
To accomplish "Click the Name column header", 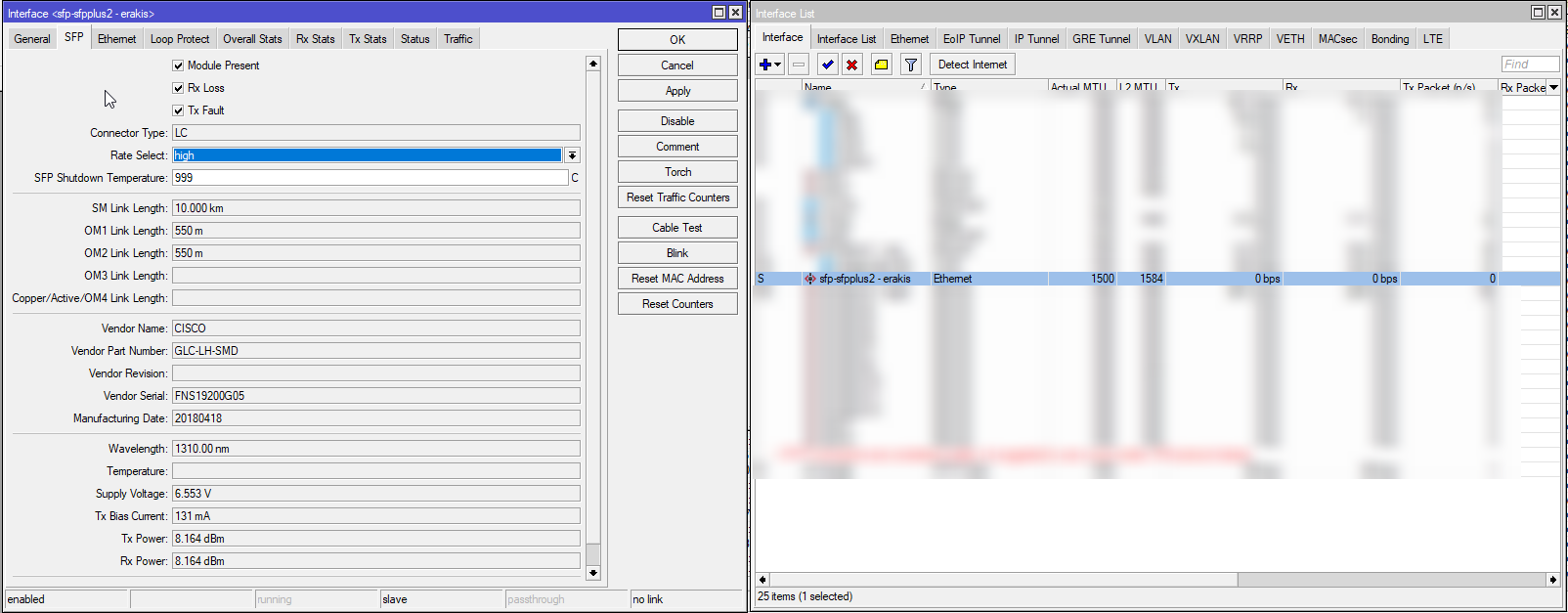I will [x=866, y=87].
